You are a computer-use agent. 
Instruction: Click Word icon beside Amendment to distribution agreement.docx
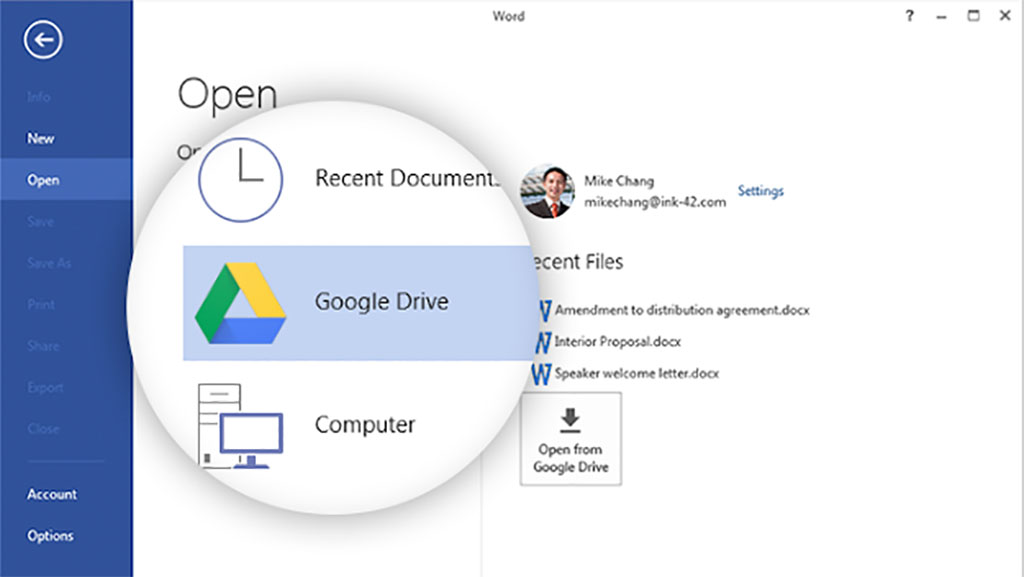tap(544, 311)
